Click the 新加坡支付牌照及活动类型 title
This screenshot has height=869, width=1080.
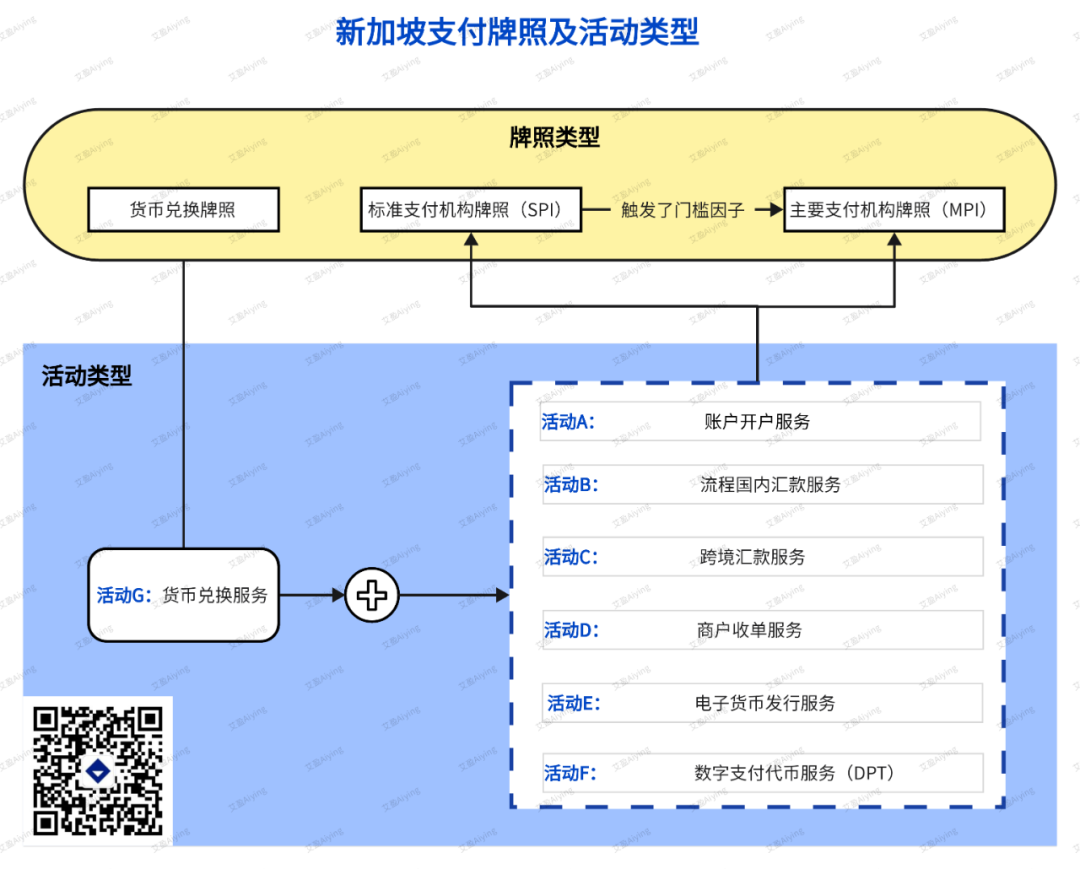[x=516, y=32]
